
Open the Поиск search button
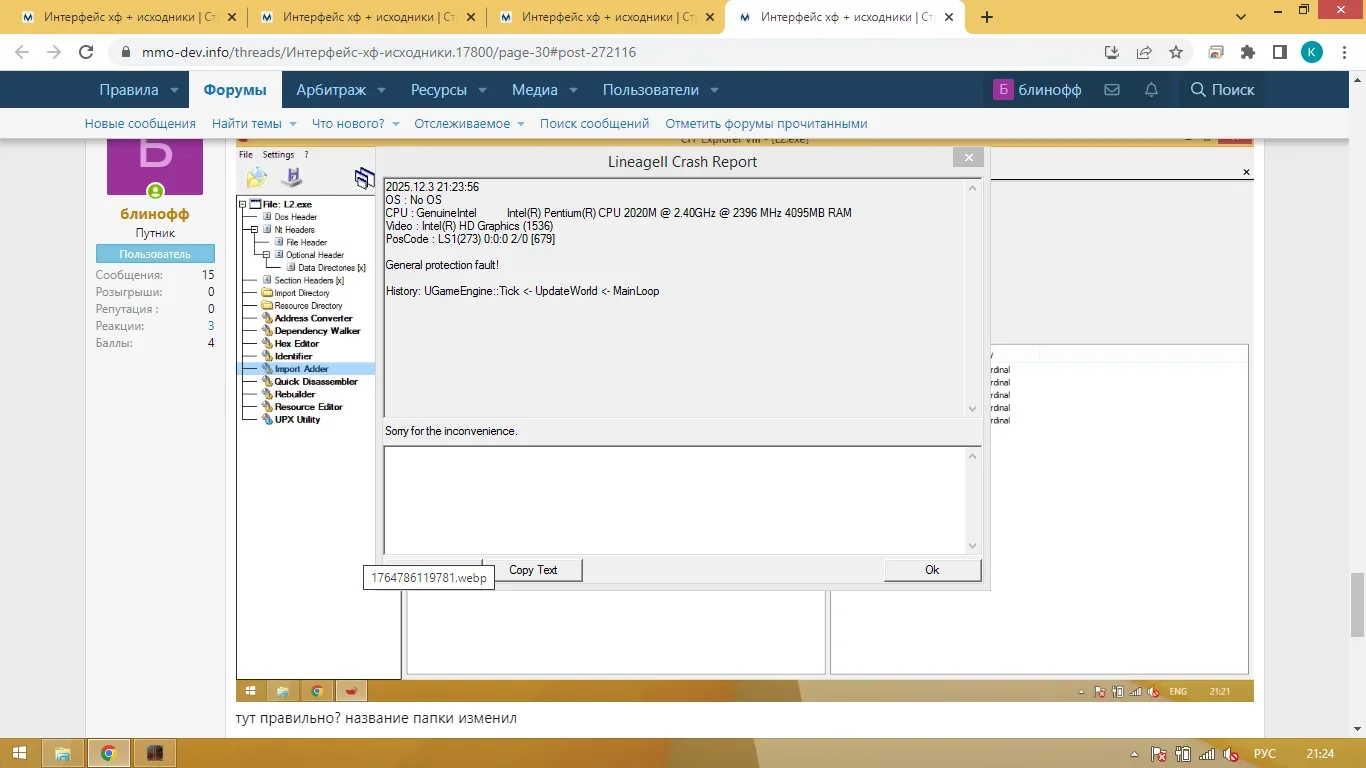pos(1222,90)
